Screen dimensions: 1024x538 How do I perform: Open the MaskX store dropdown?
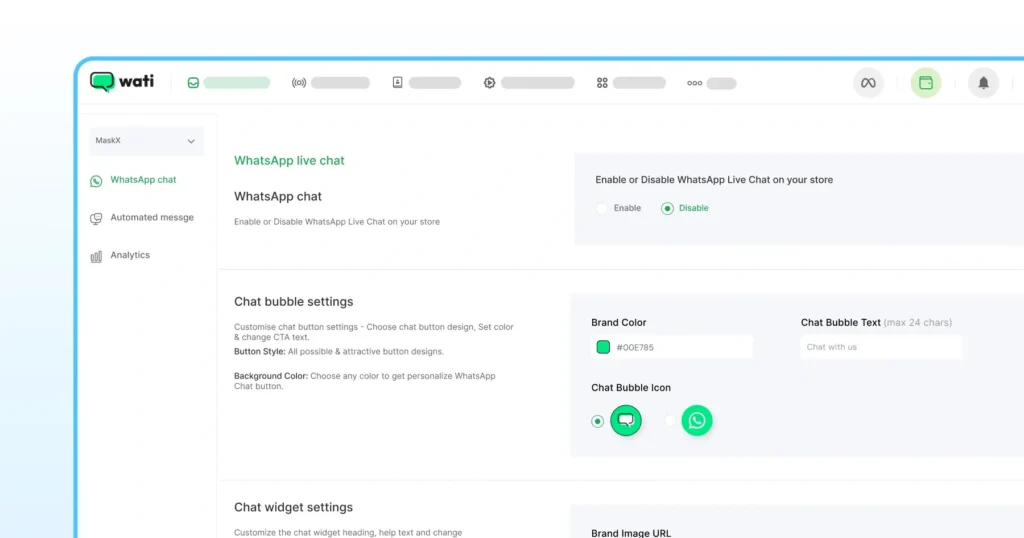point(146,141)
